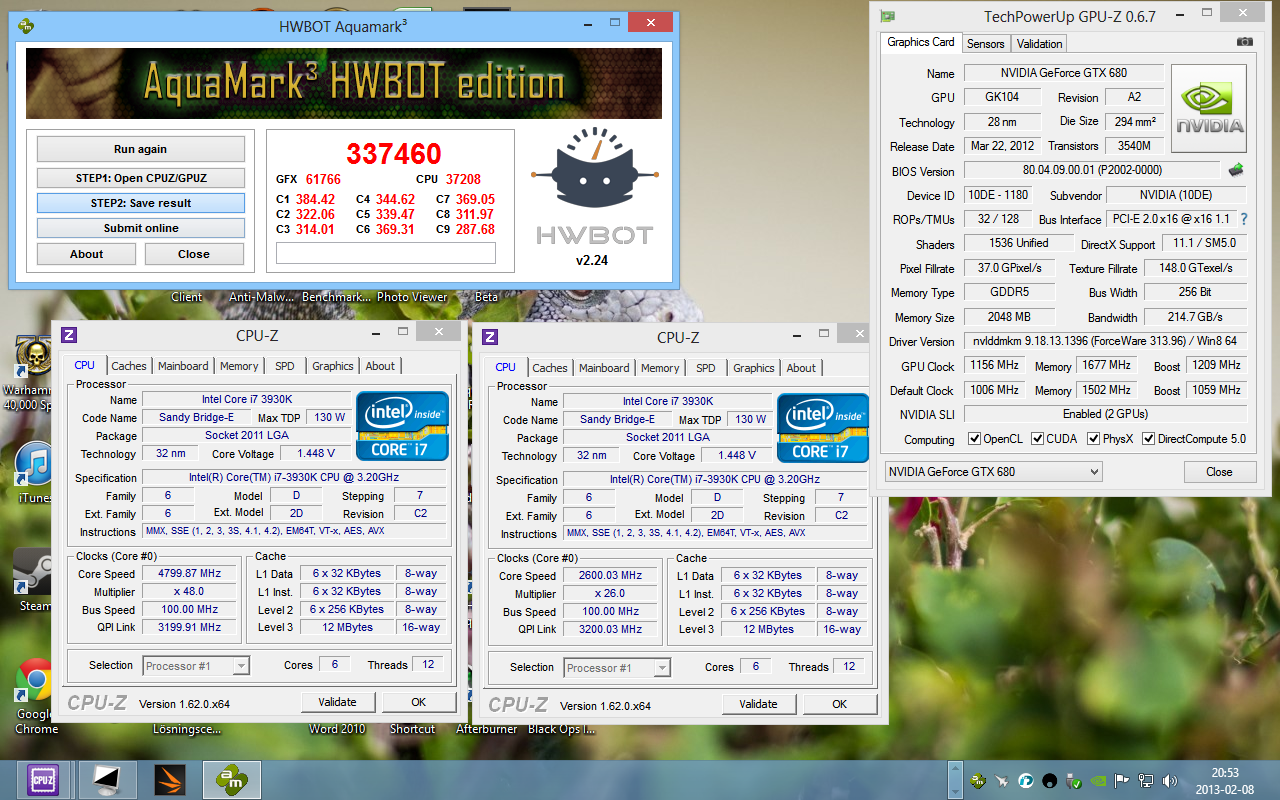Click the NVIDIA logo in GPU-Z
This screenshot has height=800, width=1280.
pyautogui.click(x=1209, y=109)
